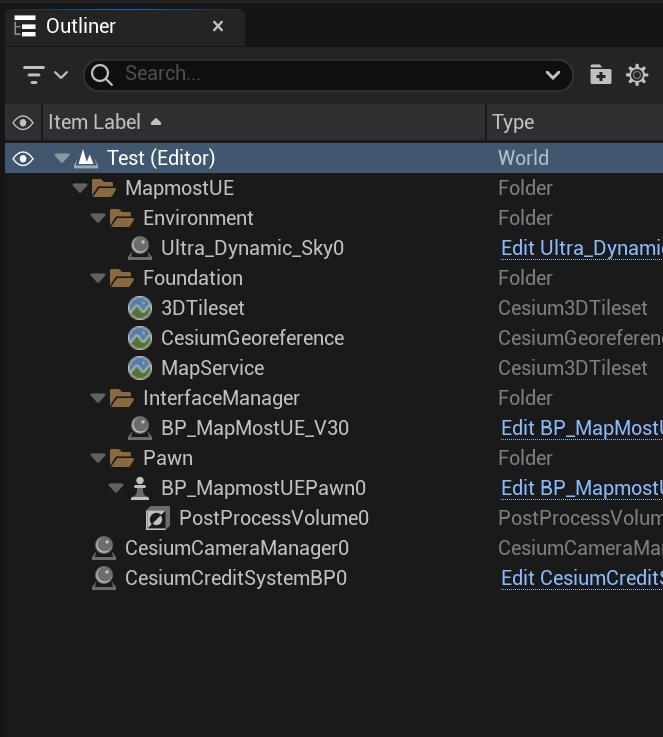Focus the Outliner search field
Image resolution: width=663 pixels, height=737 pixels.
[328, 75]
